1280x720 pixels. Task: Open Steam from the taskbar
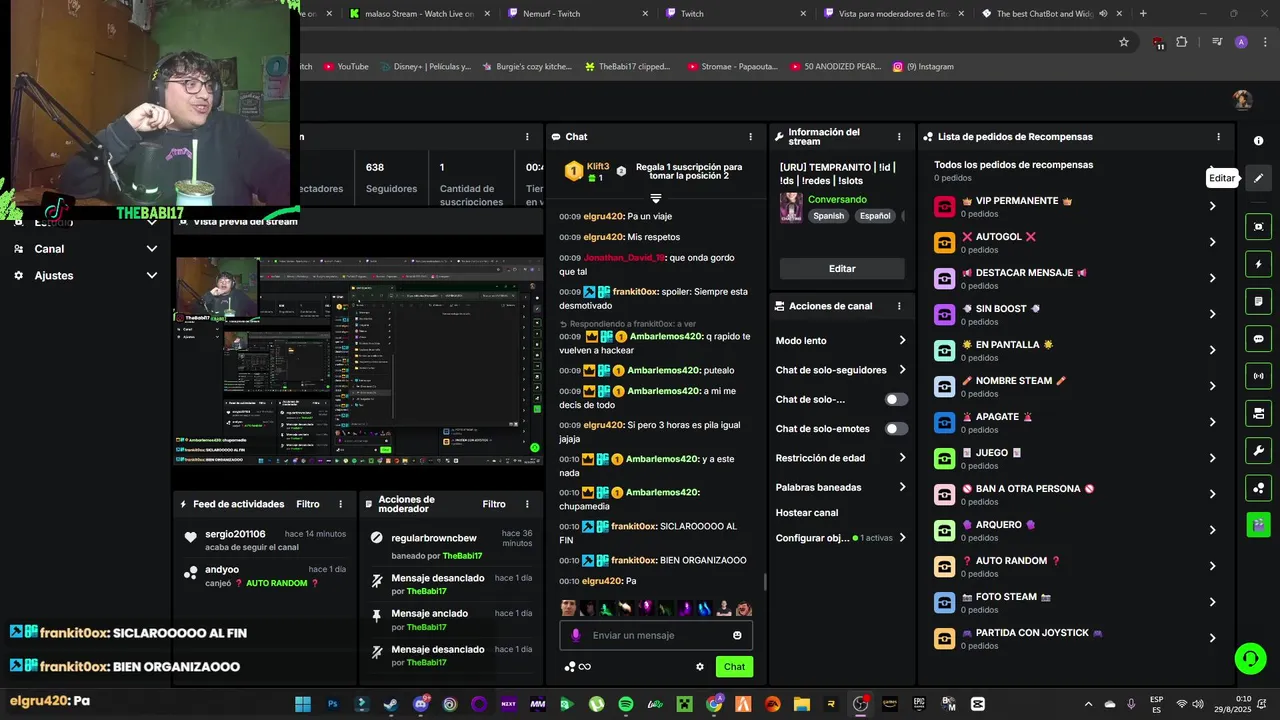391,704
